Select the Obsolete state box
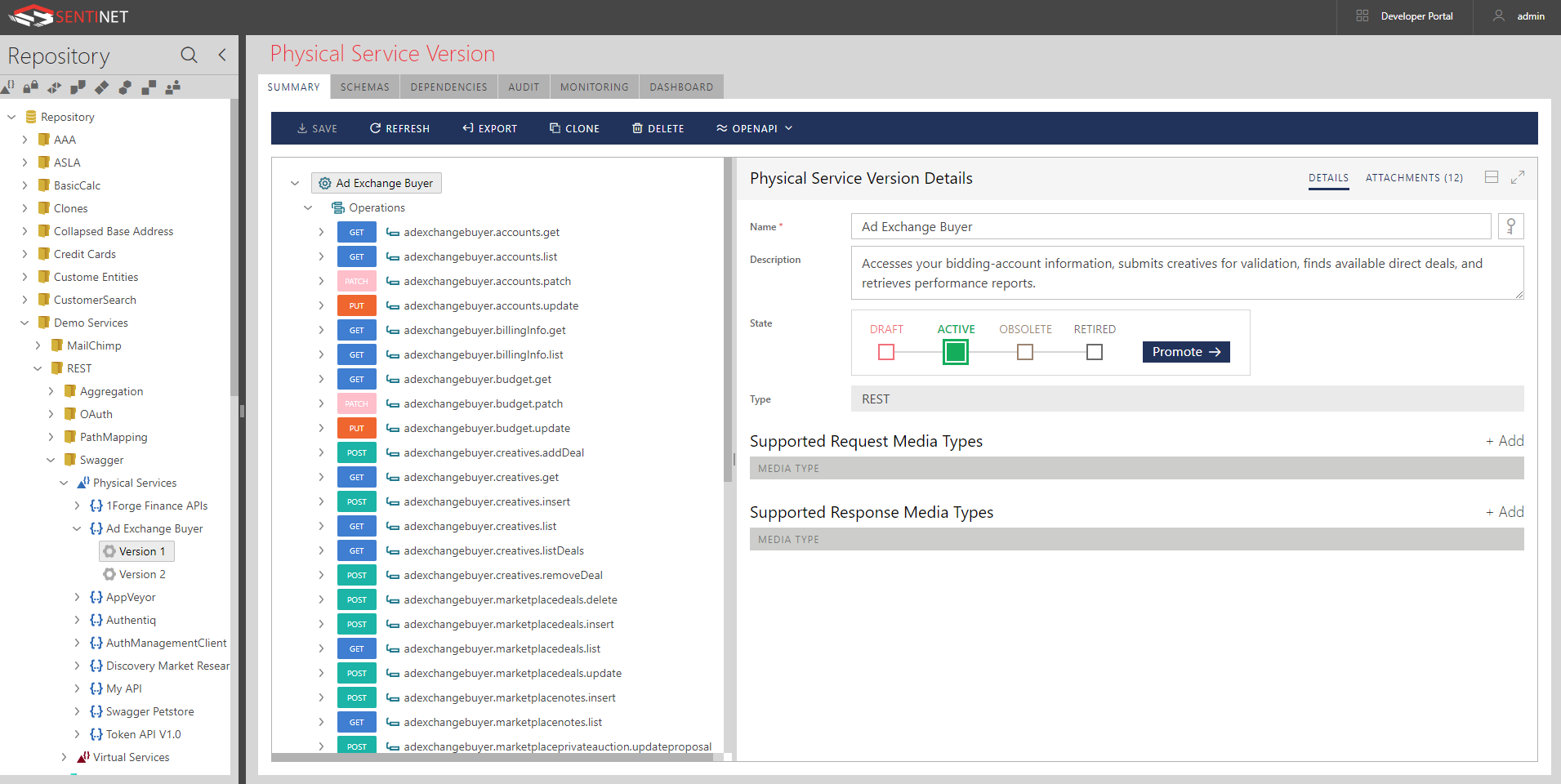The width and height of the screenshot is (1561, 784). point(1024,352)
